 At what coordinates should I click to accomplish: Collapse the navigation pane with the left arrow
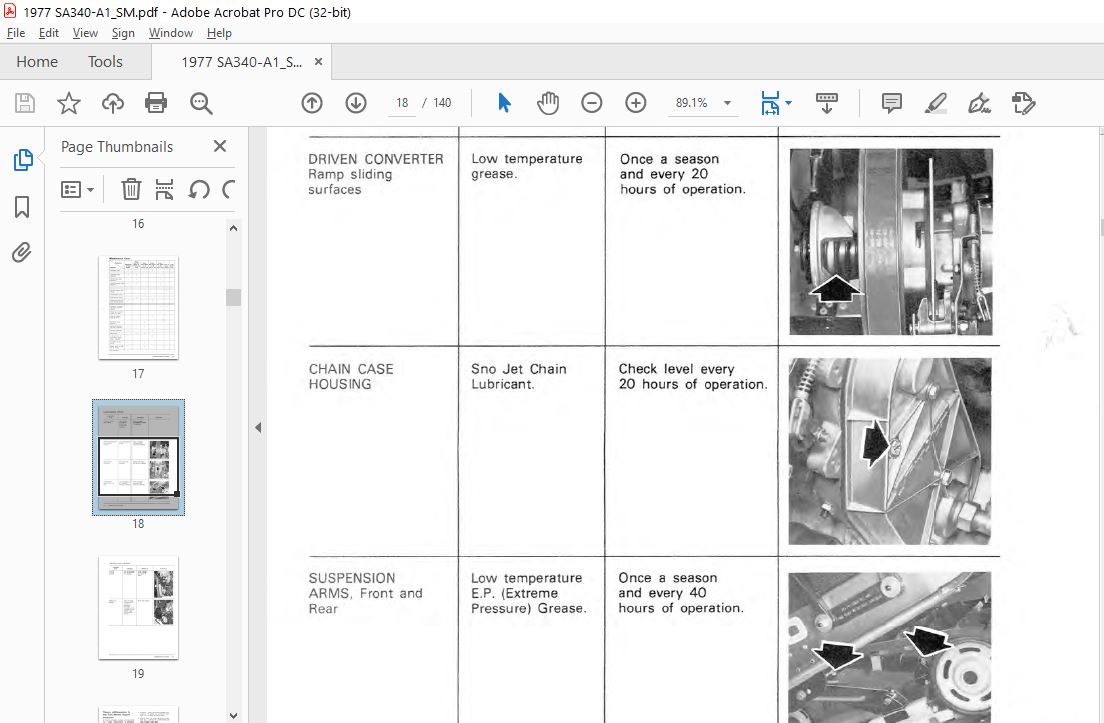coord(258,427)
